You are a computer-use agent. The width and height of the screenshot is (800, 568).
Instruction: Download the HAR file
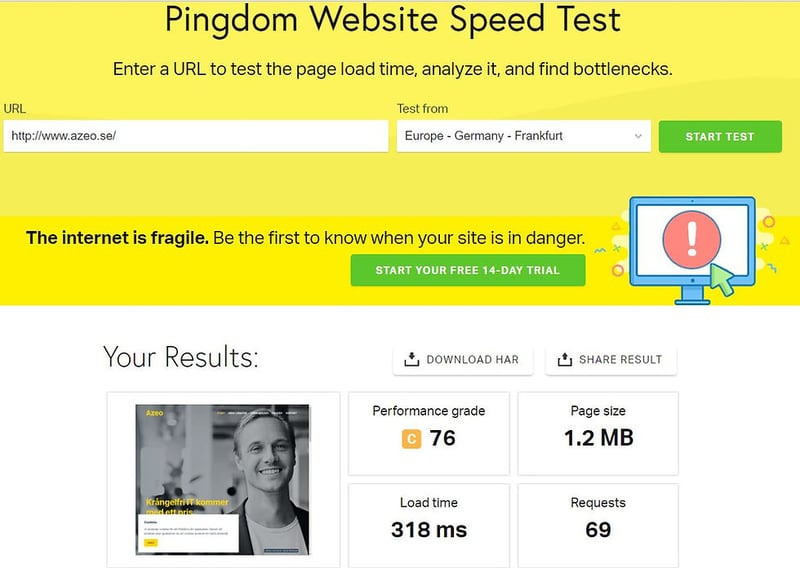click(463, 360)
